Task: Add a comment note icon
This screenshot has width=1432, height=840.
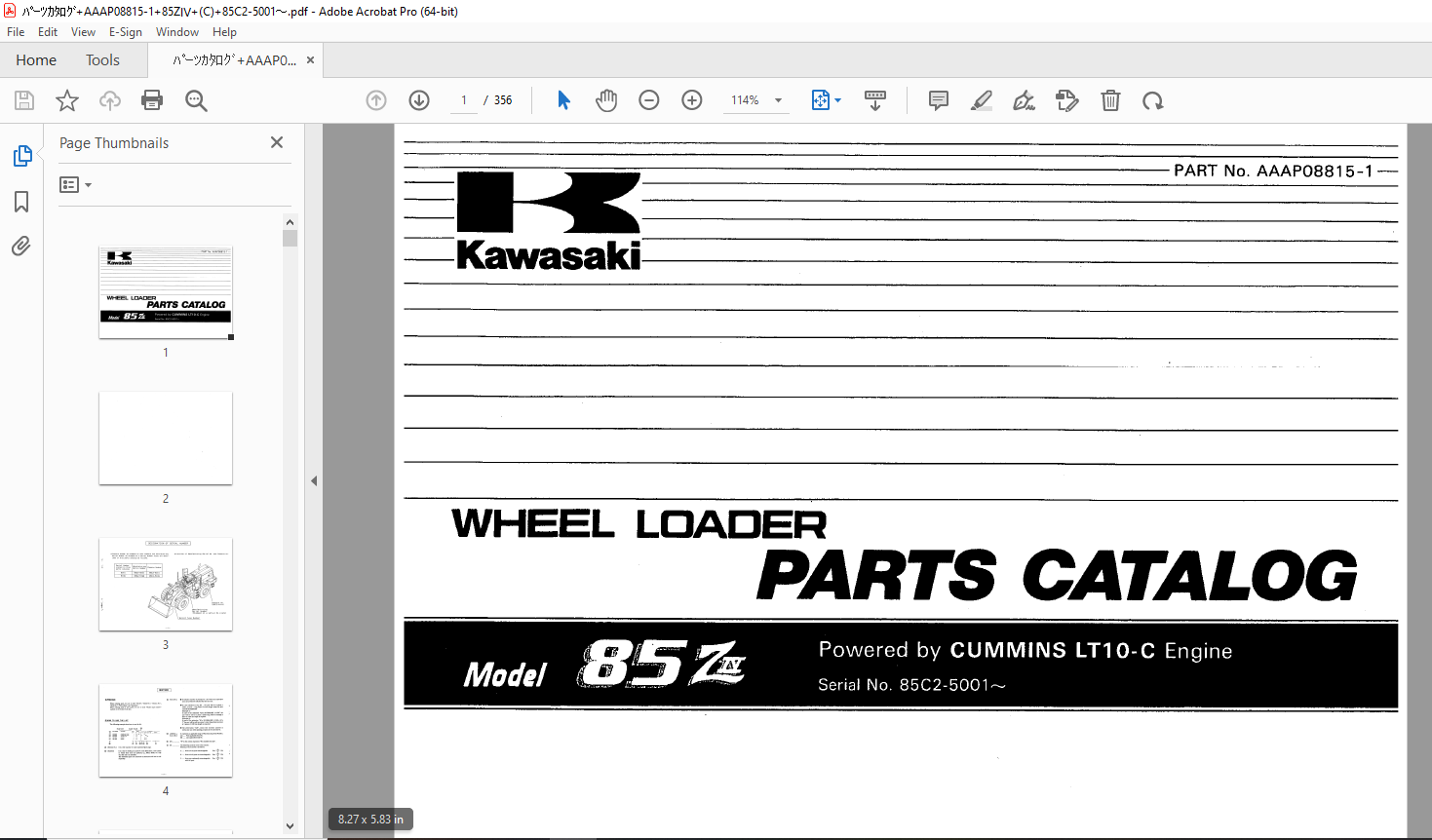Action: (x=939, y=100)
